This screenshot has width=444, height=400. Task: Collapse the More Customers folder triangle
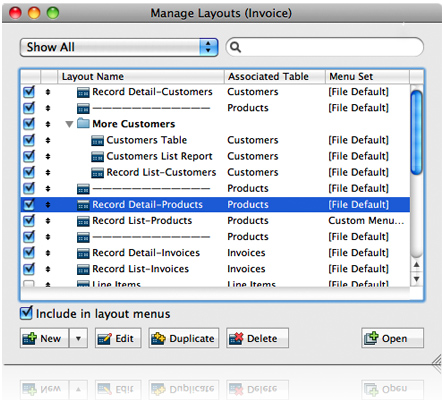click(69, 124)
